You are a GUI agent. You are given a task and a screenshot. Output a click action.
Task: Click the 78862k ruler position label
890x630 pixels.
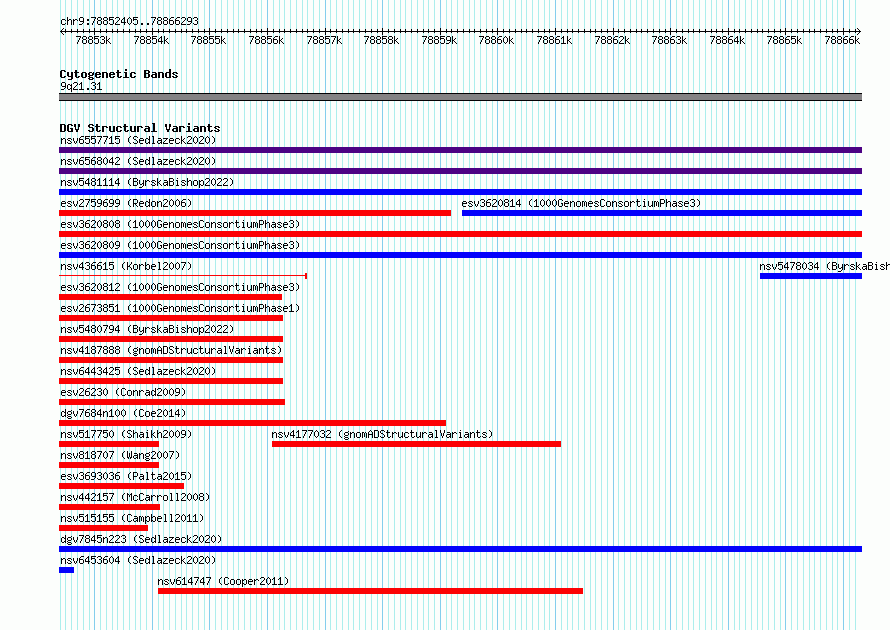coord(612,40)
